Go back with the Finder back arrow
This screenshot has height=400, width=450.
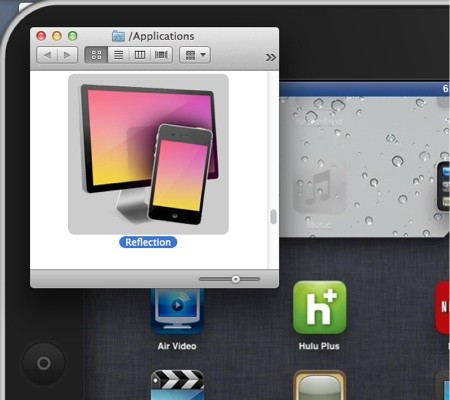(47, 55)
